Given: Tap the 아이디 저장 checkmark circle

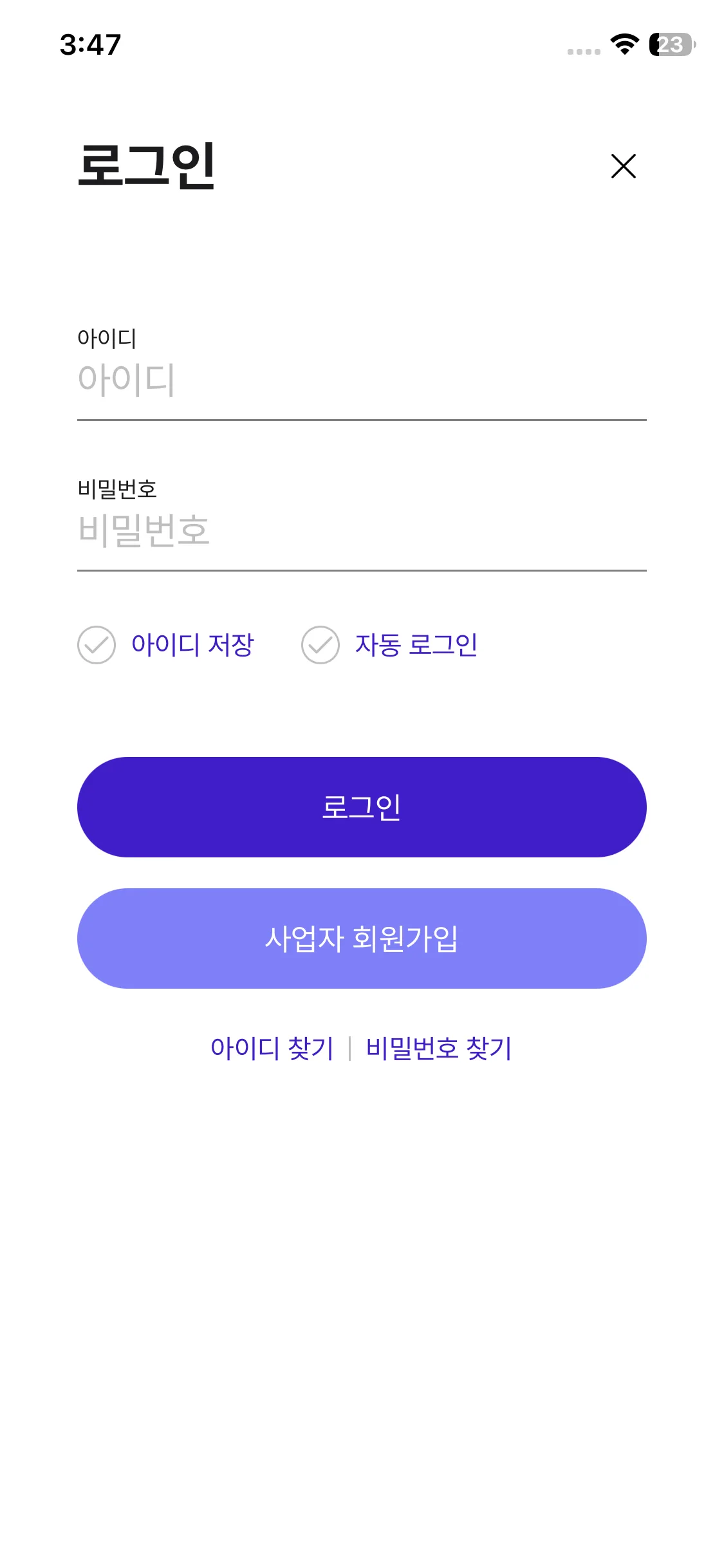Looking at the screenshot, I should click(x=97, y=645).
